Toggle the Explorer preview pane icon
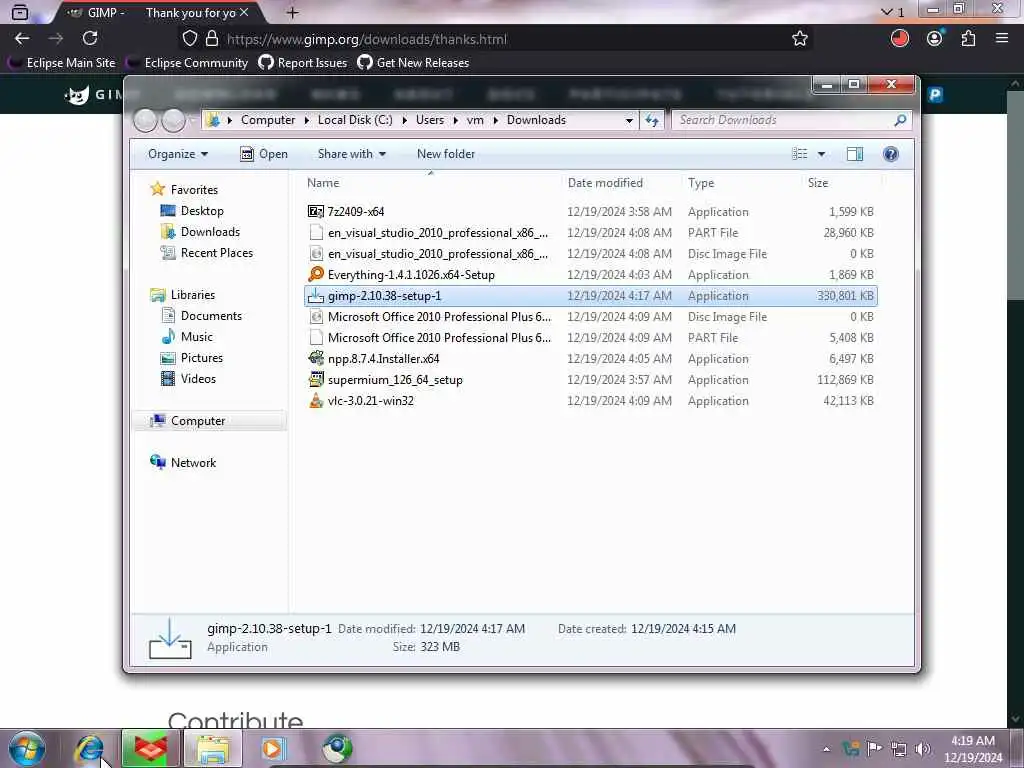Viewport: 1024px width, 768px height. 854,154
